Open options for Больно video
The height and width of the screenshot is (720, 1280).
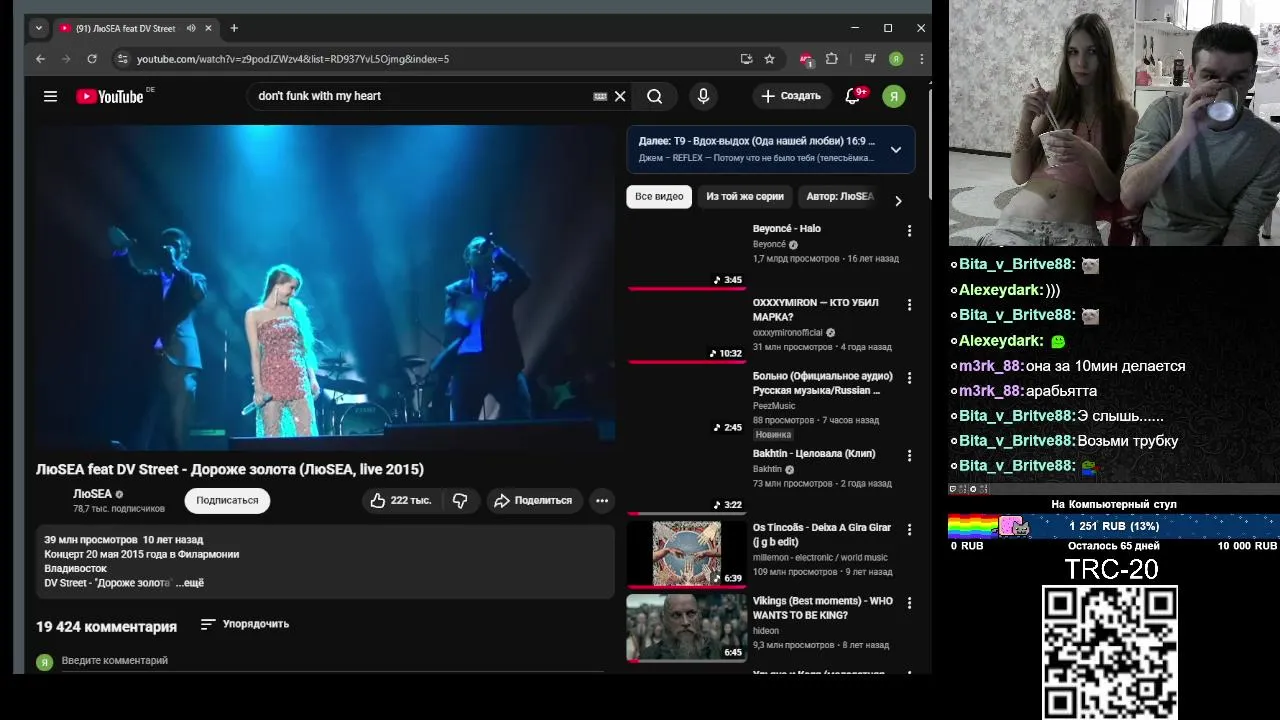(x=909, y=378)
